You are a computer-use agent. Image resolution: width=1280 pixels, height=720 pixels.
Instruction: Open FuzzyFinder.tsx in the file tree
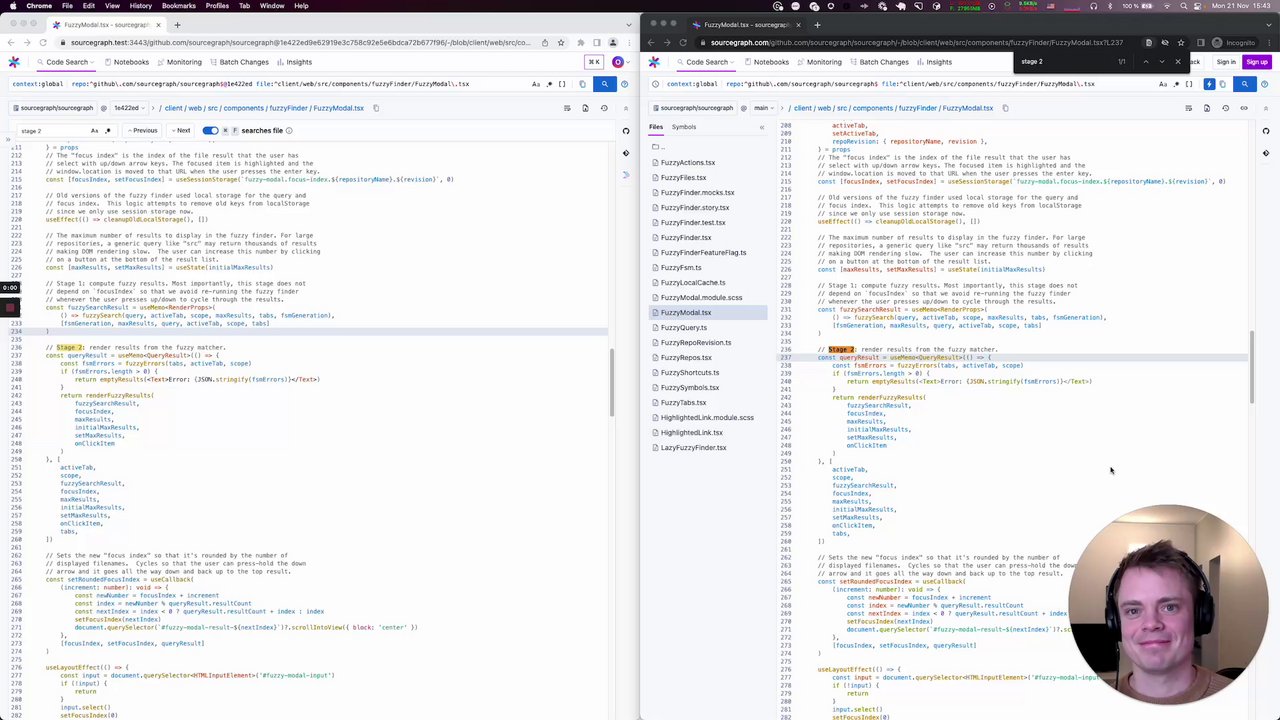686,238
